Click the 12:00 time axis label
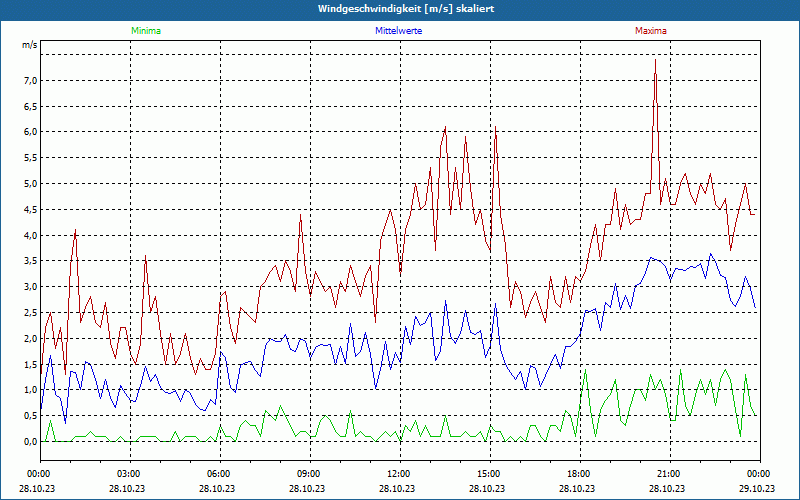Image resolution: width=800 pixels, height=500 pixels. pos(400,474)
